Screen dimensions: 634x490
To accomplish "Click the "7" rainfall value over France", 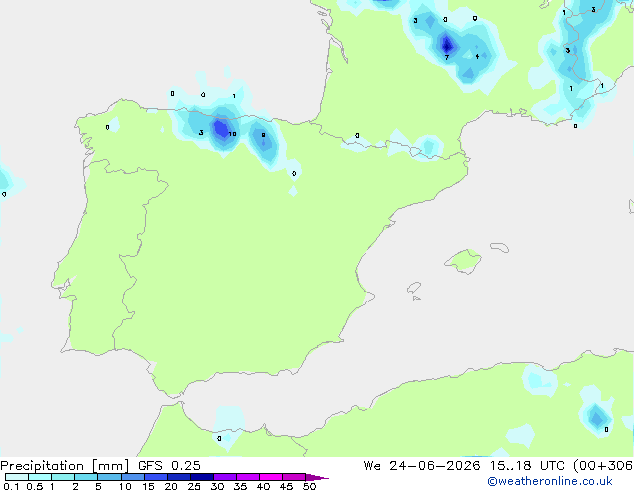I will [x=447, y=57].
